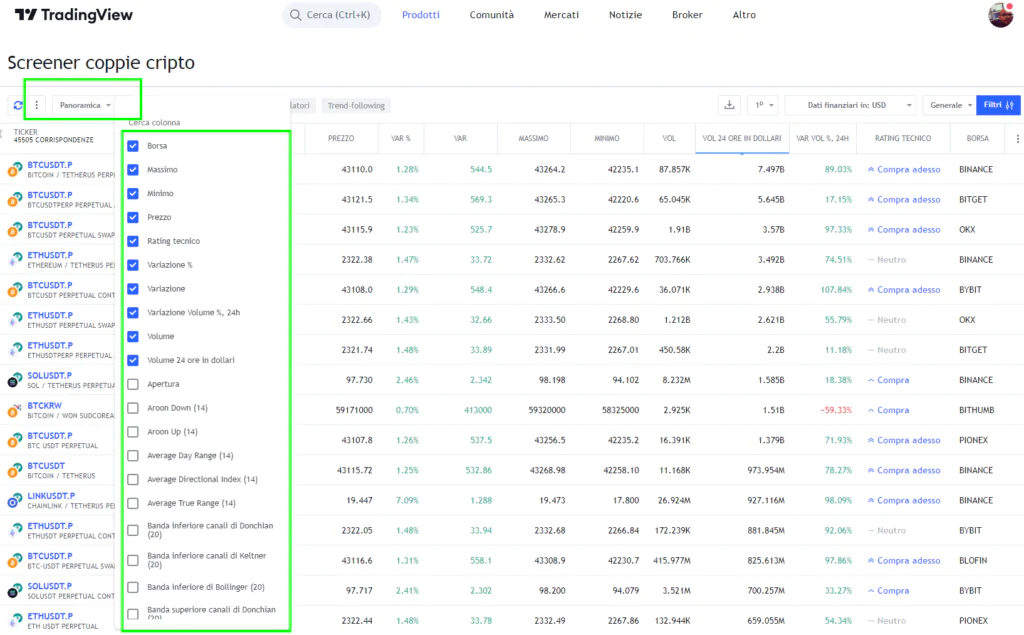Open the Broker menu

(x=687, y=15)
